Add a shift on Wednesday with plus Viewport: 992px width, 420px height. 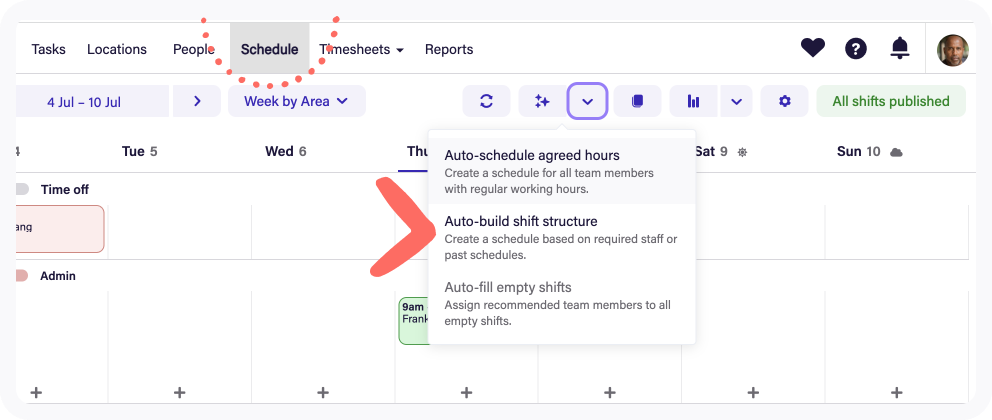pos(323,393)
